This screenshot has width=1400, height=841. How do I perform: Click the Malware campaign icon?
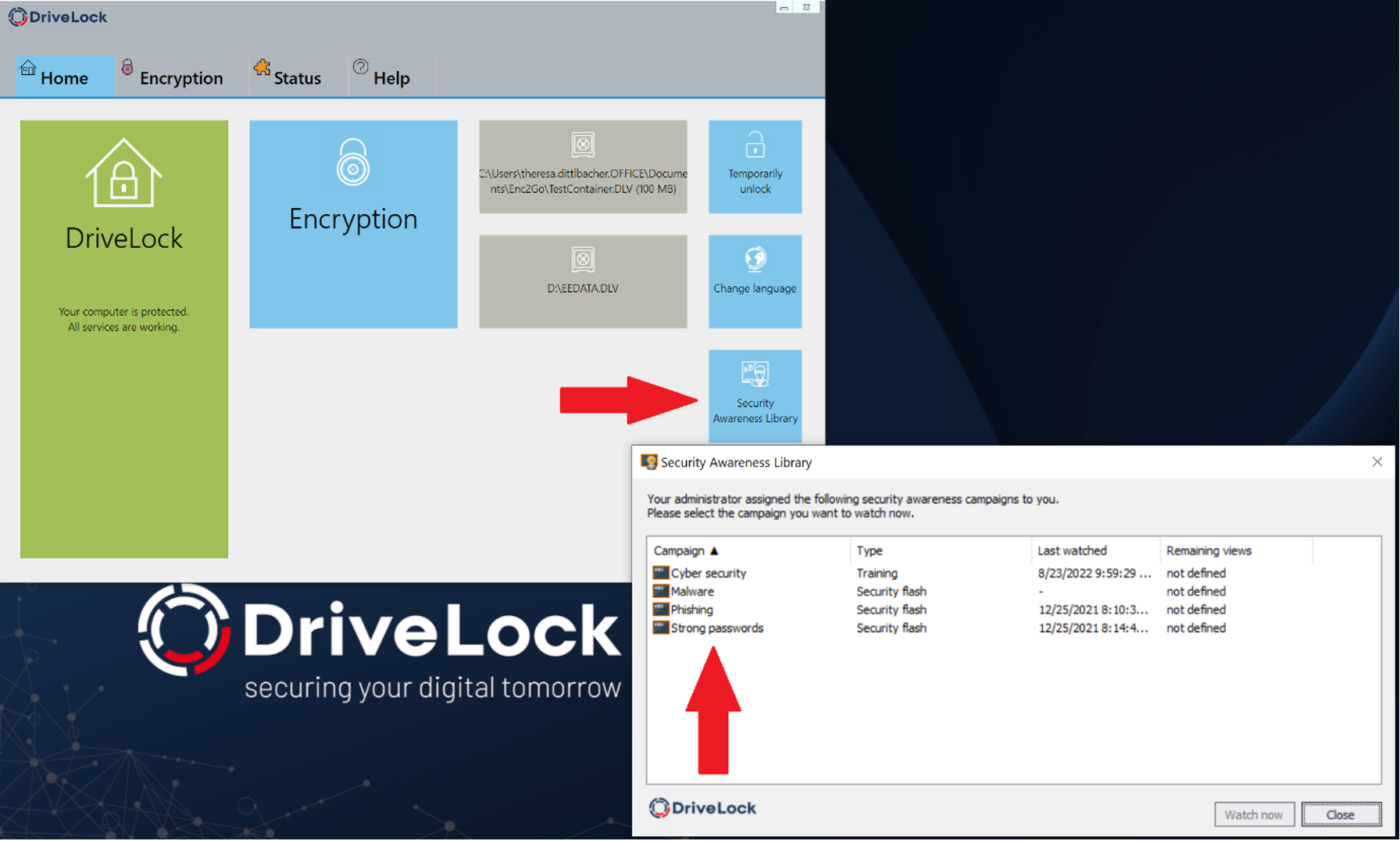pyautogui.click(x=660, y=591)
